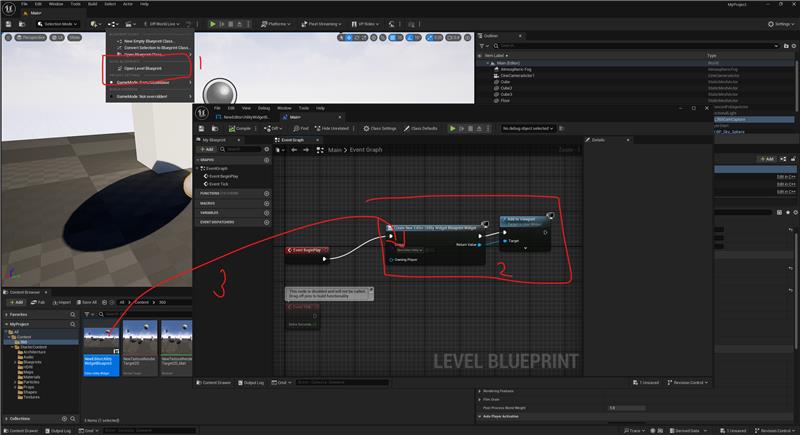
Task: Open the Pixel Streaming dropdown
Action: (321, 24)
